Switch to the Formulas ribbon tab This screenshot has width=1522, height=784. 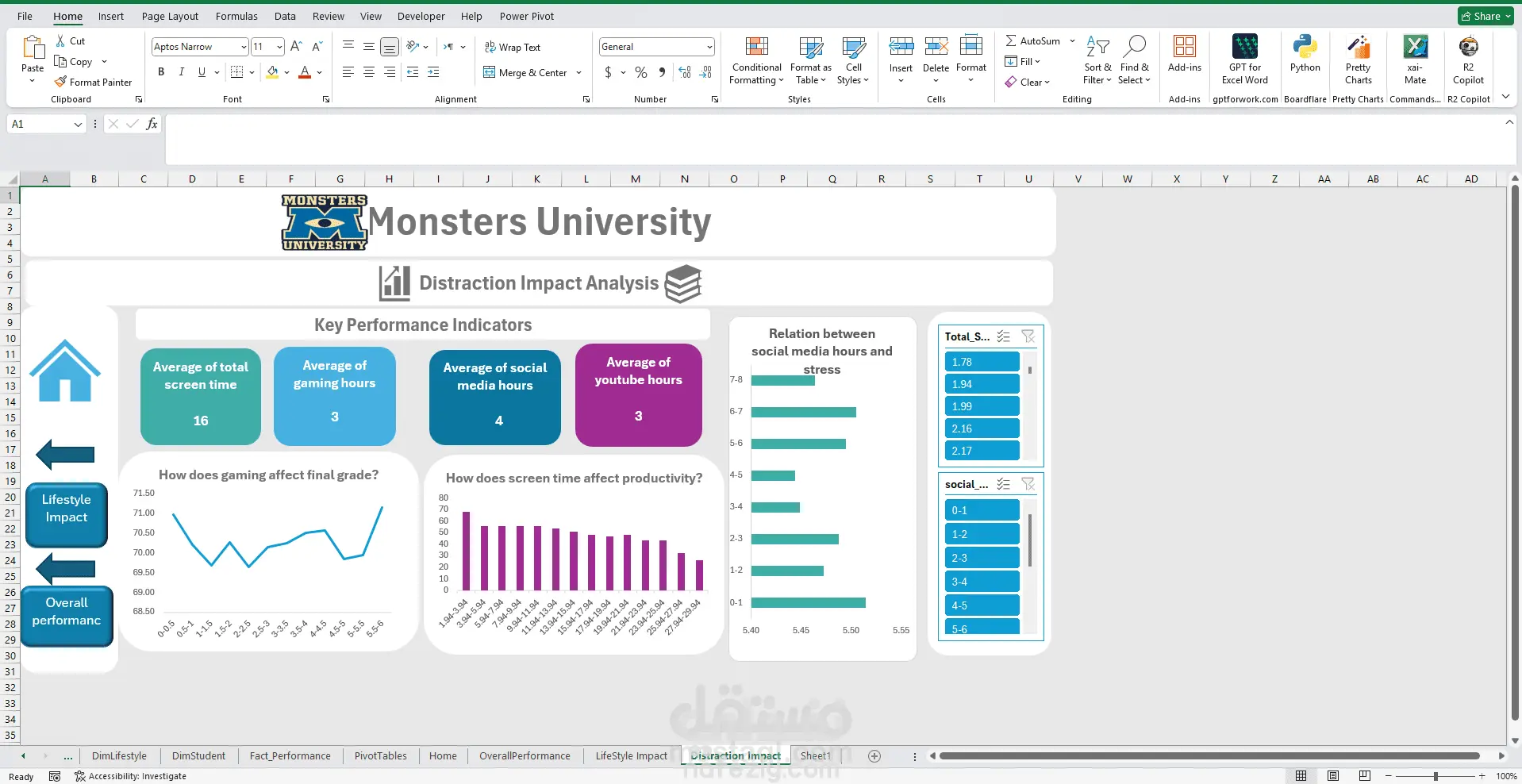(x=236, y=16)
